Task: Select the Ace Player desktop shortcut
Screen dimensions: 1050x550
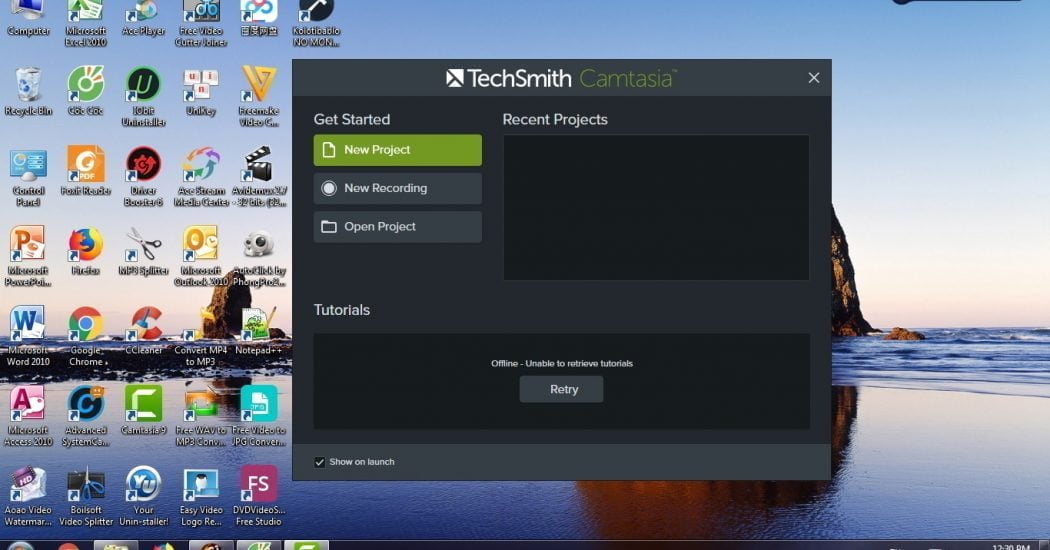Action: (143, 19)
